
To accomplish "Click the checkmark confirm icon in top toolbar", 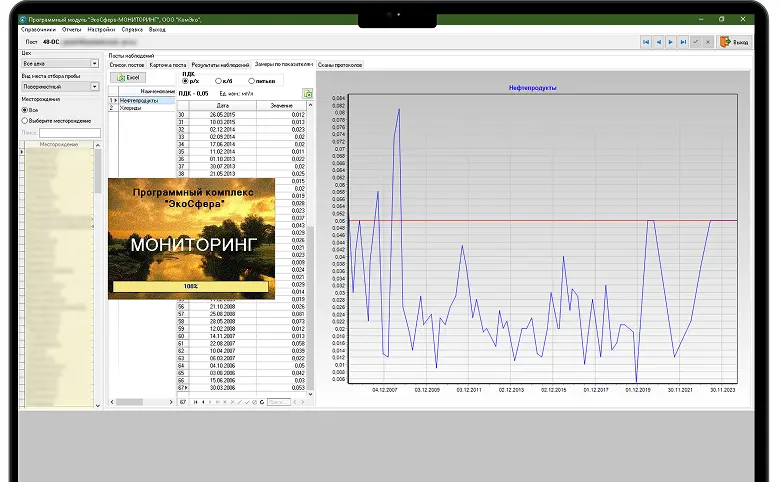I will [x=696, y=42].
